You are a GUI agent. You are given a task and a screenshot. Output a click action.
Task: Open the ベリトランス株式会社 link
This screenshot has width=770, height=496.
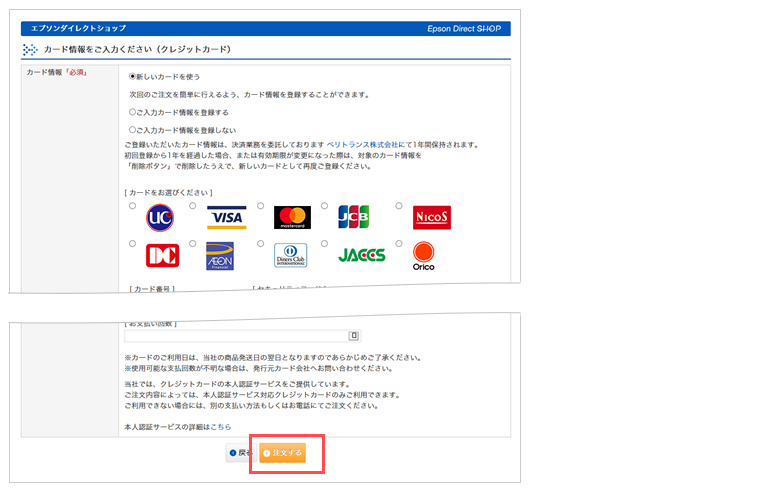click(362, 144)
